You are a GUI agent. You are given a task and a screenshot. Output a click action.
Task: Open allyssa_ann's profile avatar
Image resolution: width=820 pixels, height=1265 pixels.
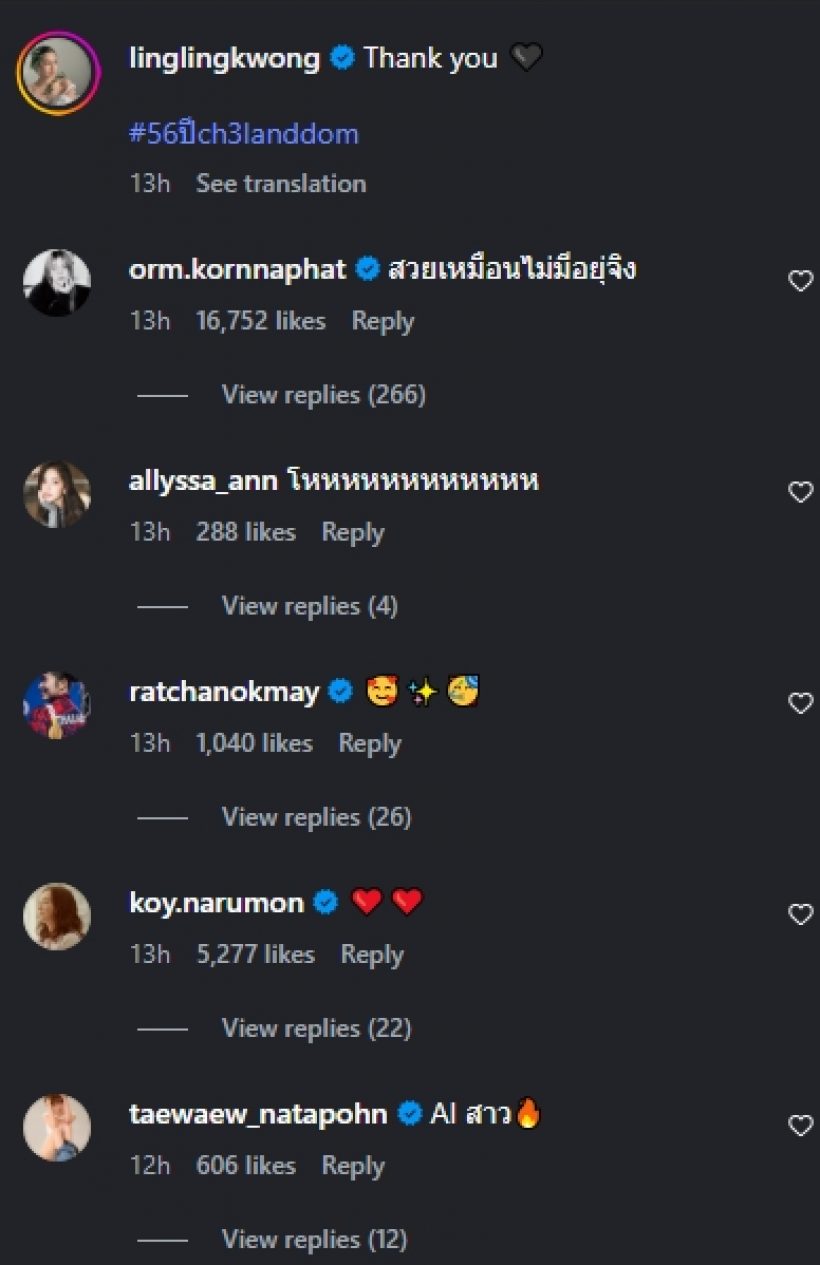pyautogui.click(x=57, y=494)
